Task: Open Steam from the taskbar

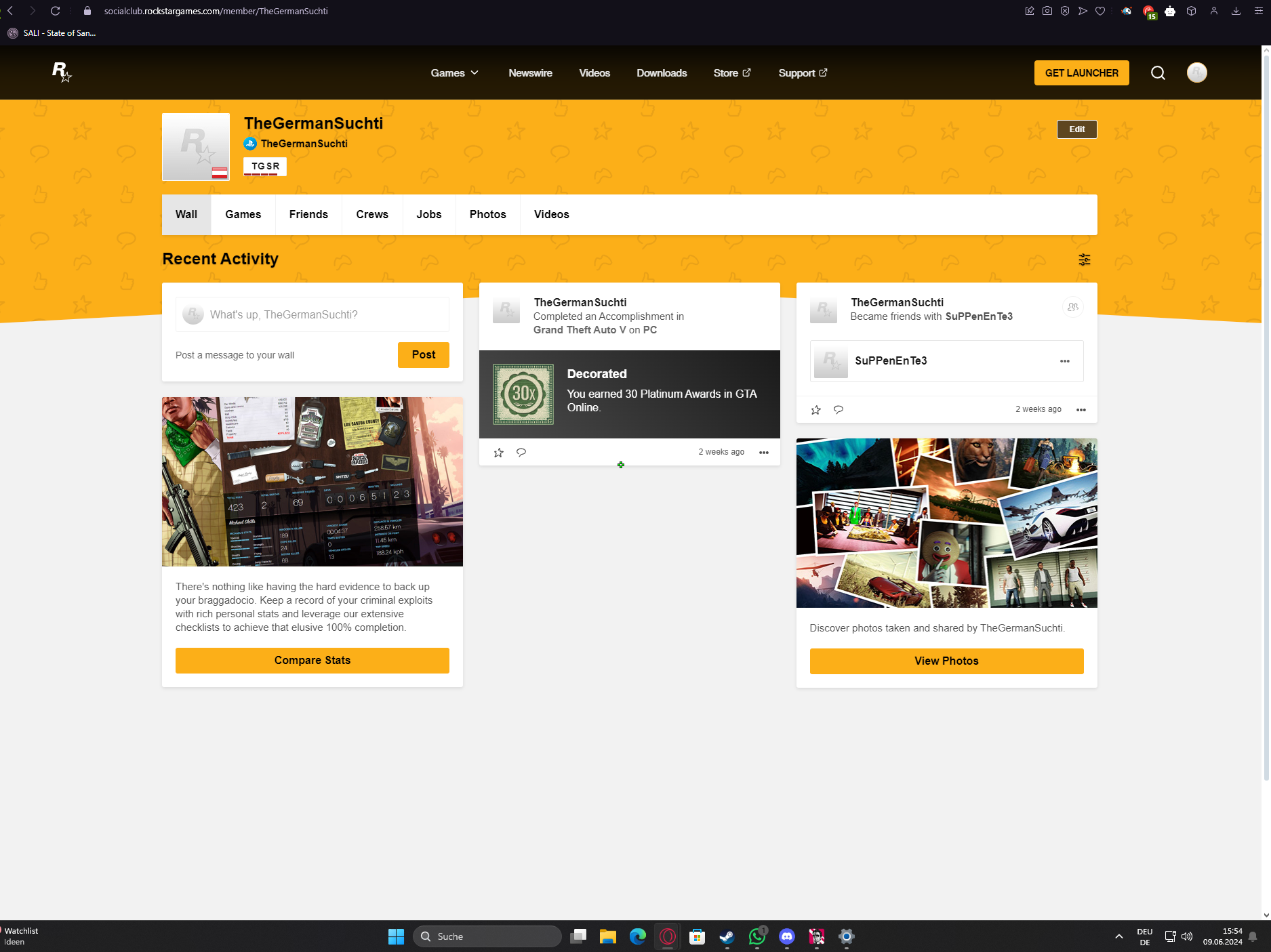Action: click(727, 936)
